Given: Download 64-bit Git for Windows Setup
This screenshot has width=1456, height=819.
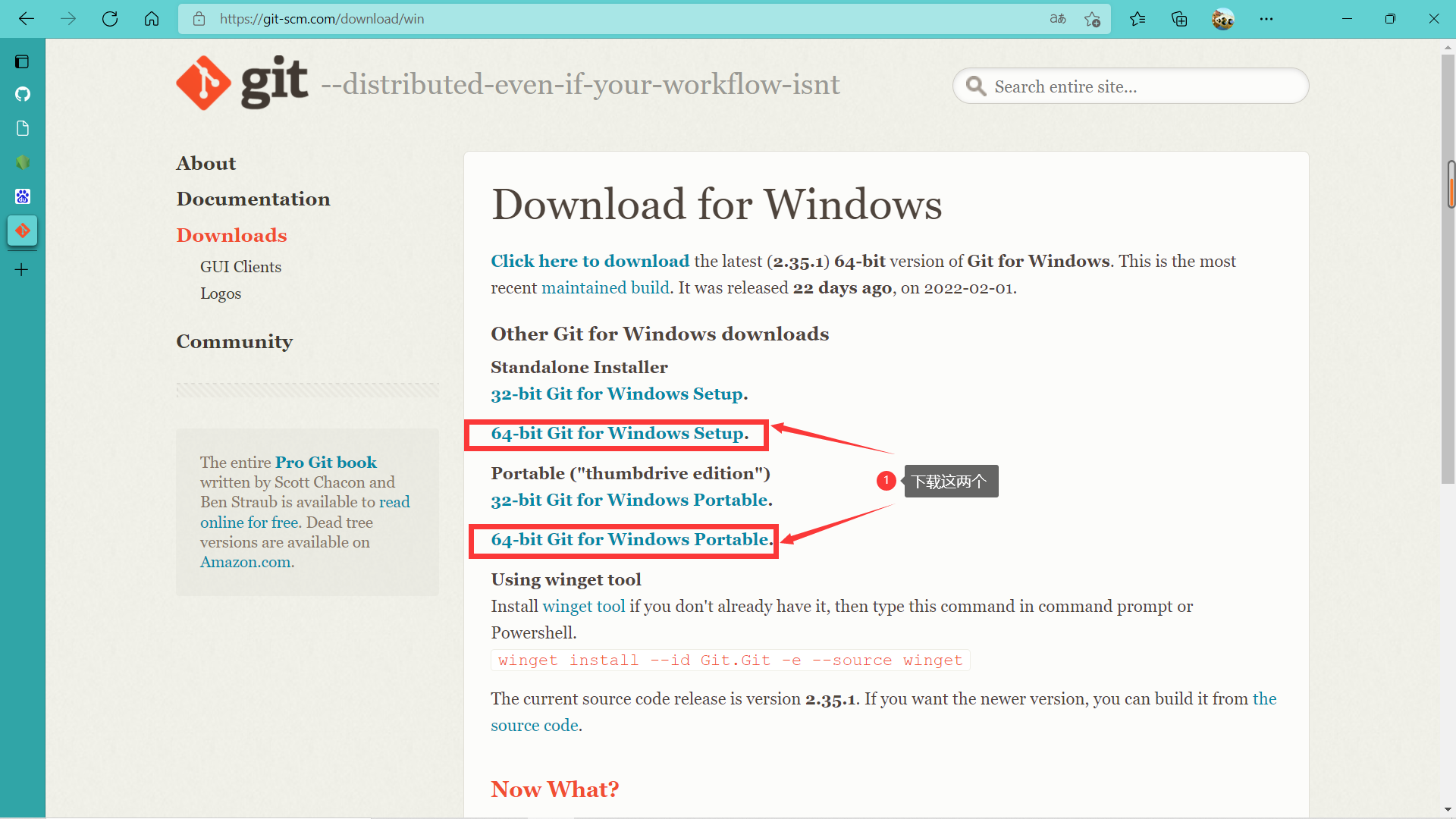Looking at the screenshot, I should 617,433.
